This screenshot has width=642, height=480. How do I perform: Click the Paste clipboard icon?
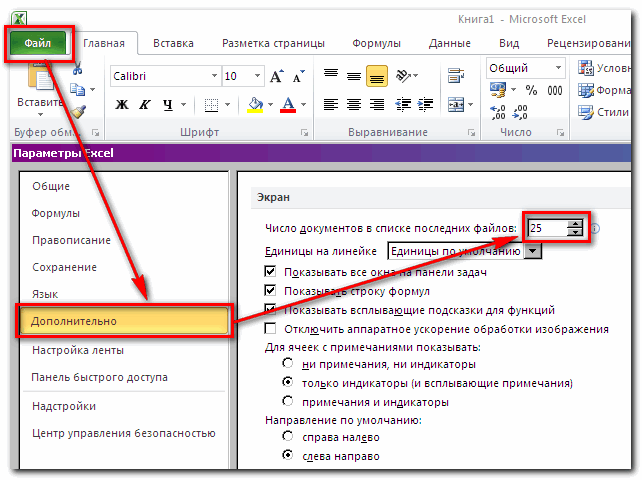coord(41,77)
